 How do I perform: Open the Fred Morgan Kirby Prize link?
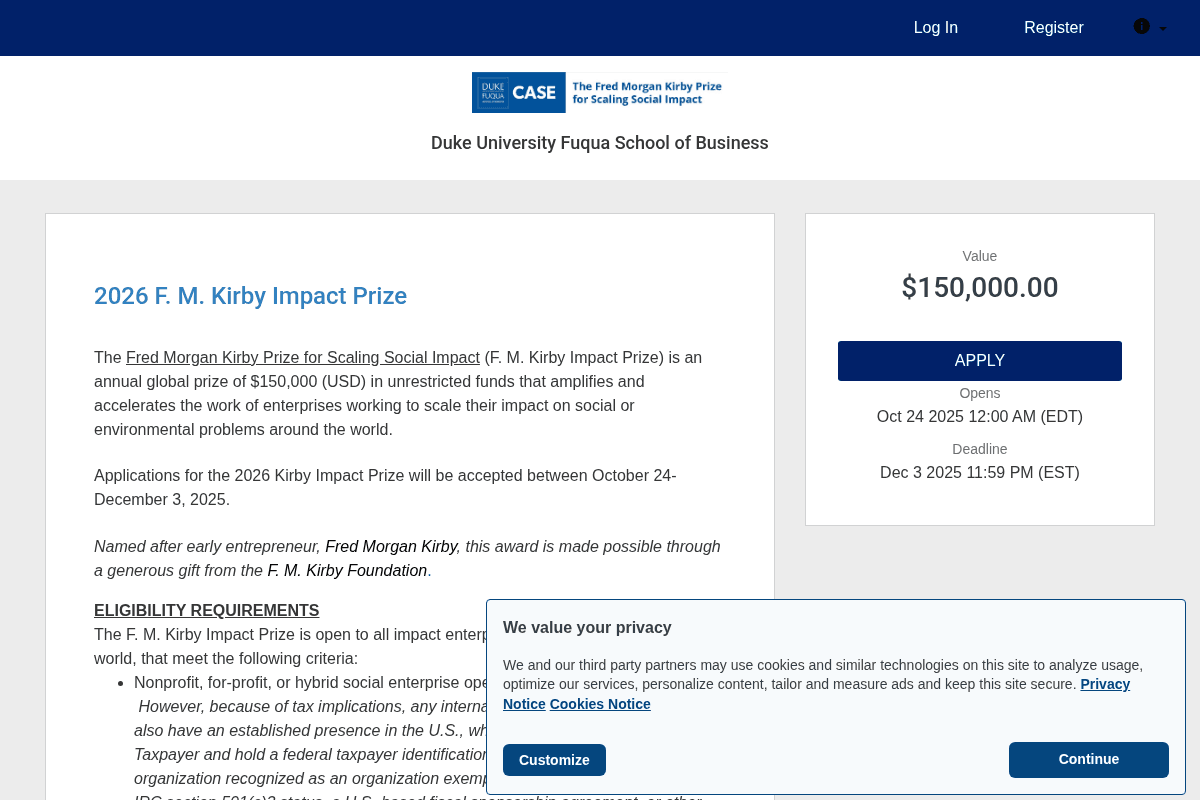[302, 357]
